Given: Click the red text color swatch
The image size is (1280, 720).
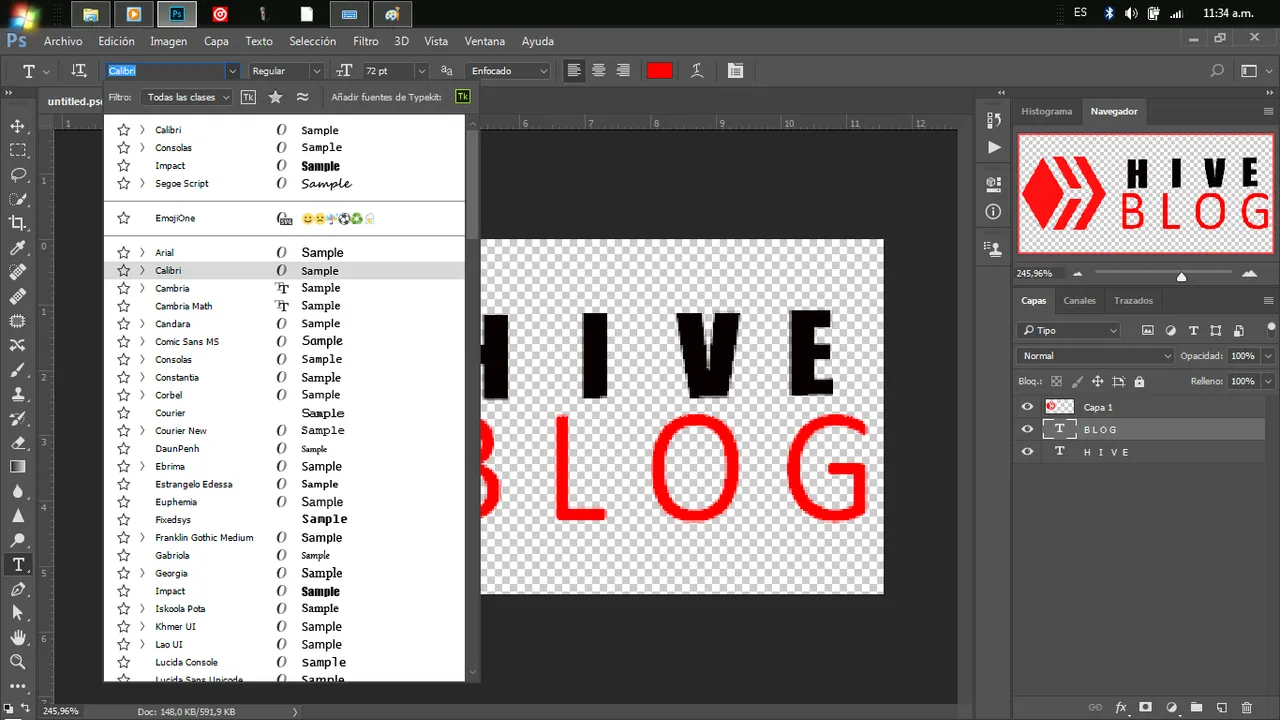Looking at the screenshot, I should tap(659, 70).
